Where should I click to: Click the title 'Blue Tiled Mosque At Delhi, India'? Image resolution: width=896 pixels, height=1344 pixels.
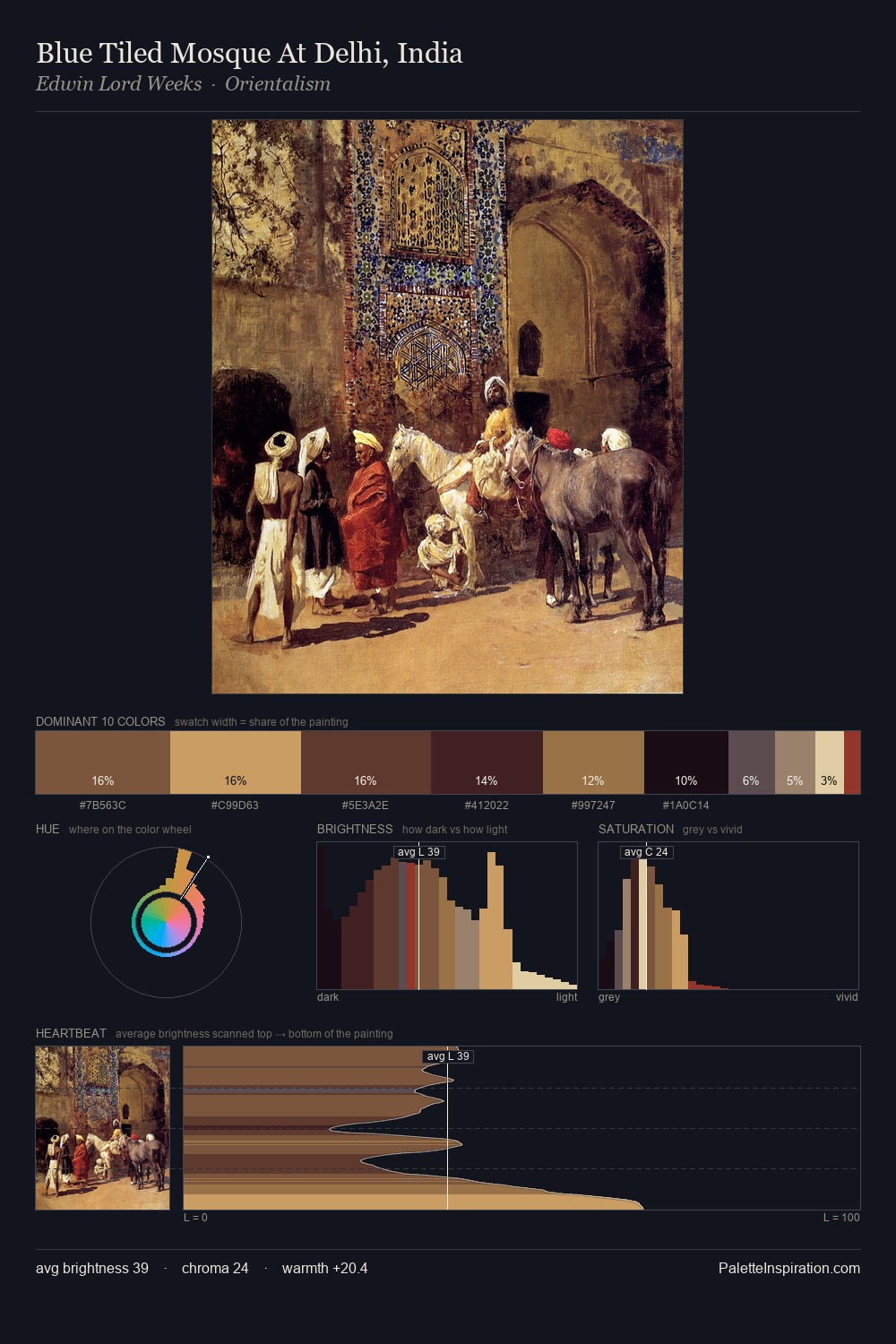click(249, 53)
